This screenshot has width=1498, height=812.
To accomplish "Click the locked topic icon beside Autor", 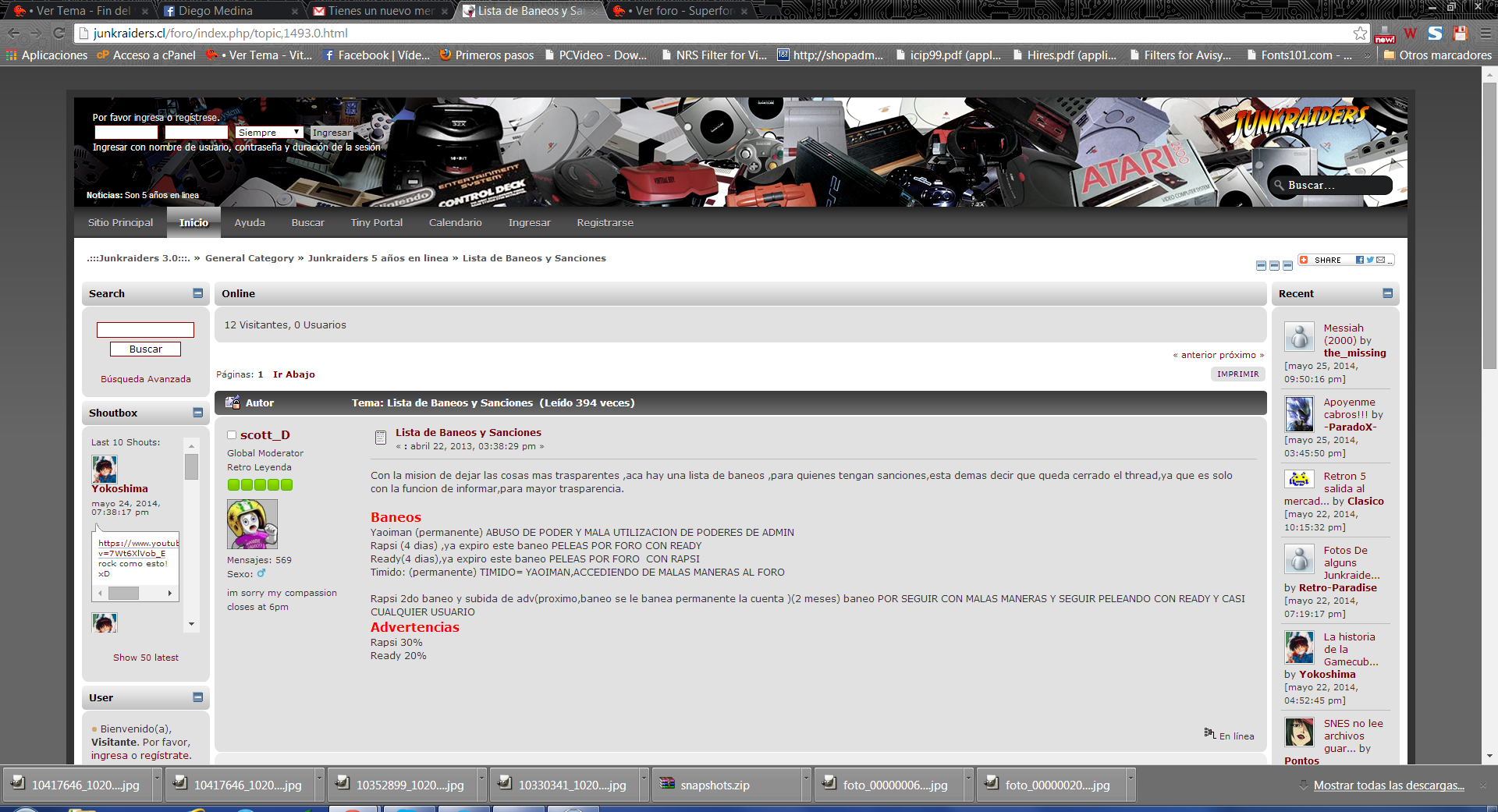I will 233,402.
